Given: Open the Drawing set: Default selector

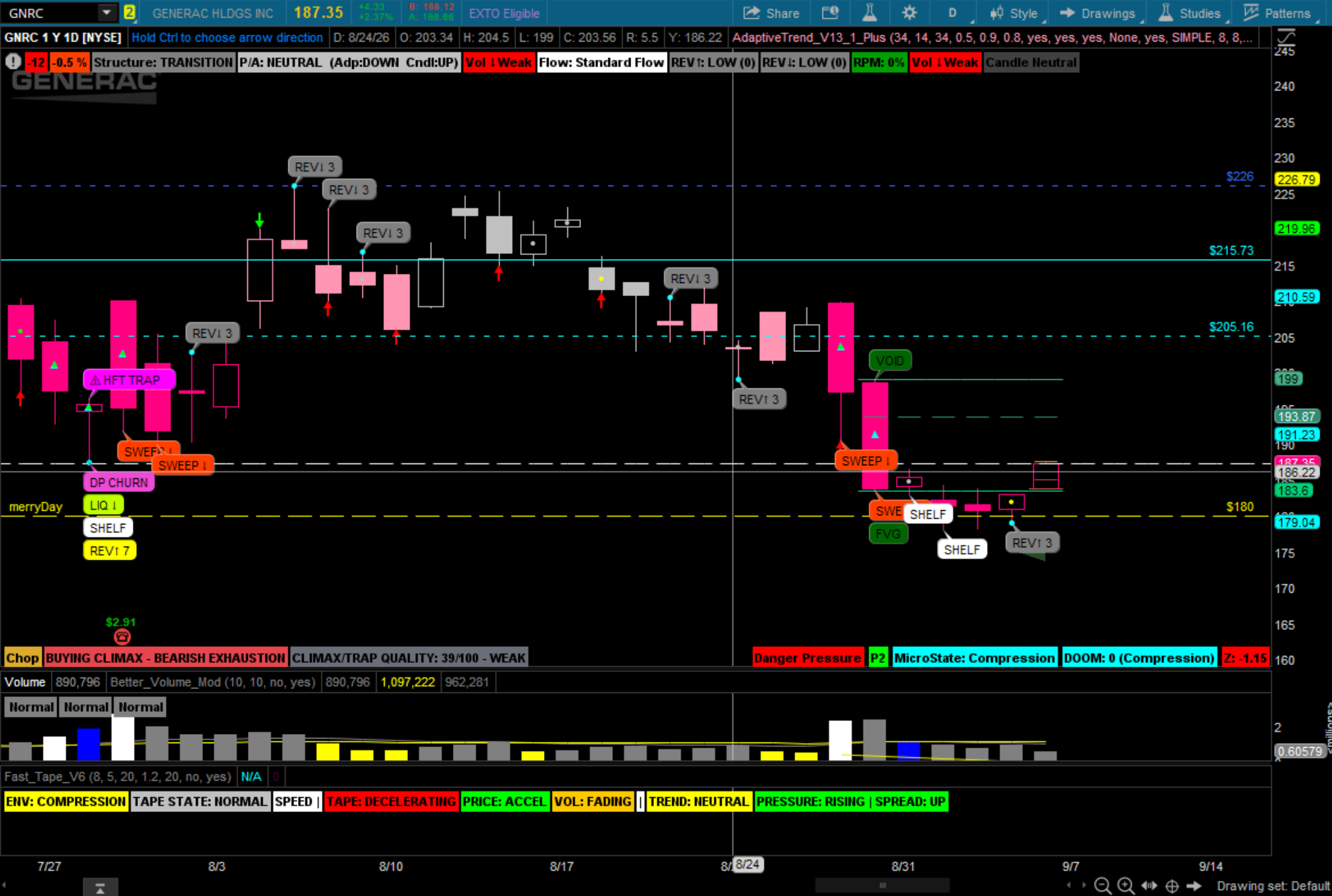Looking at the screenshot, I should pos(1273,886).
